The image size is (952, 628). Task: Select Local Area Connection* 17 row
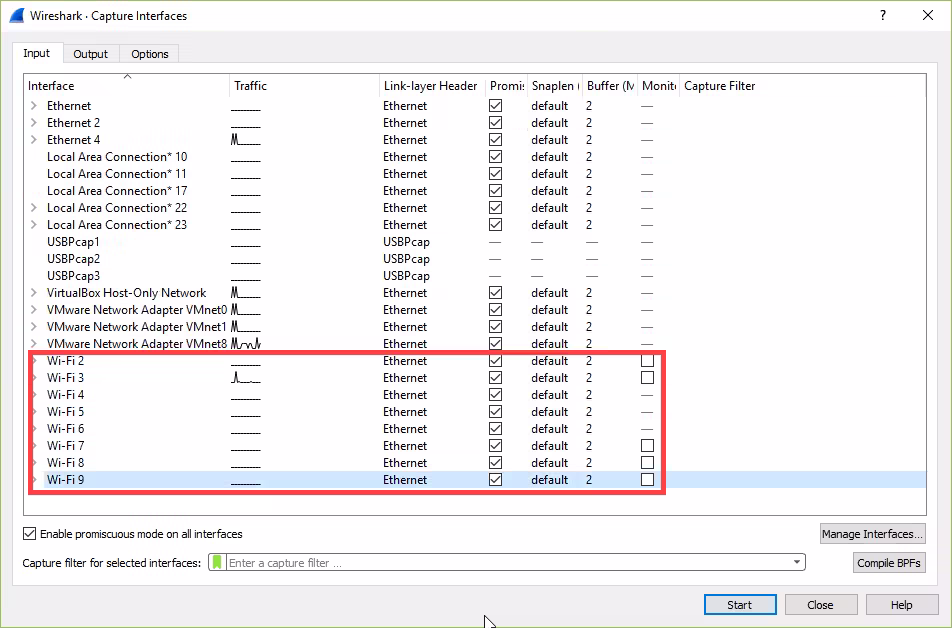(x=475, y=191)
